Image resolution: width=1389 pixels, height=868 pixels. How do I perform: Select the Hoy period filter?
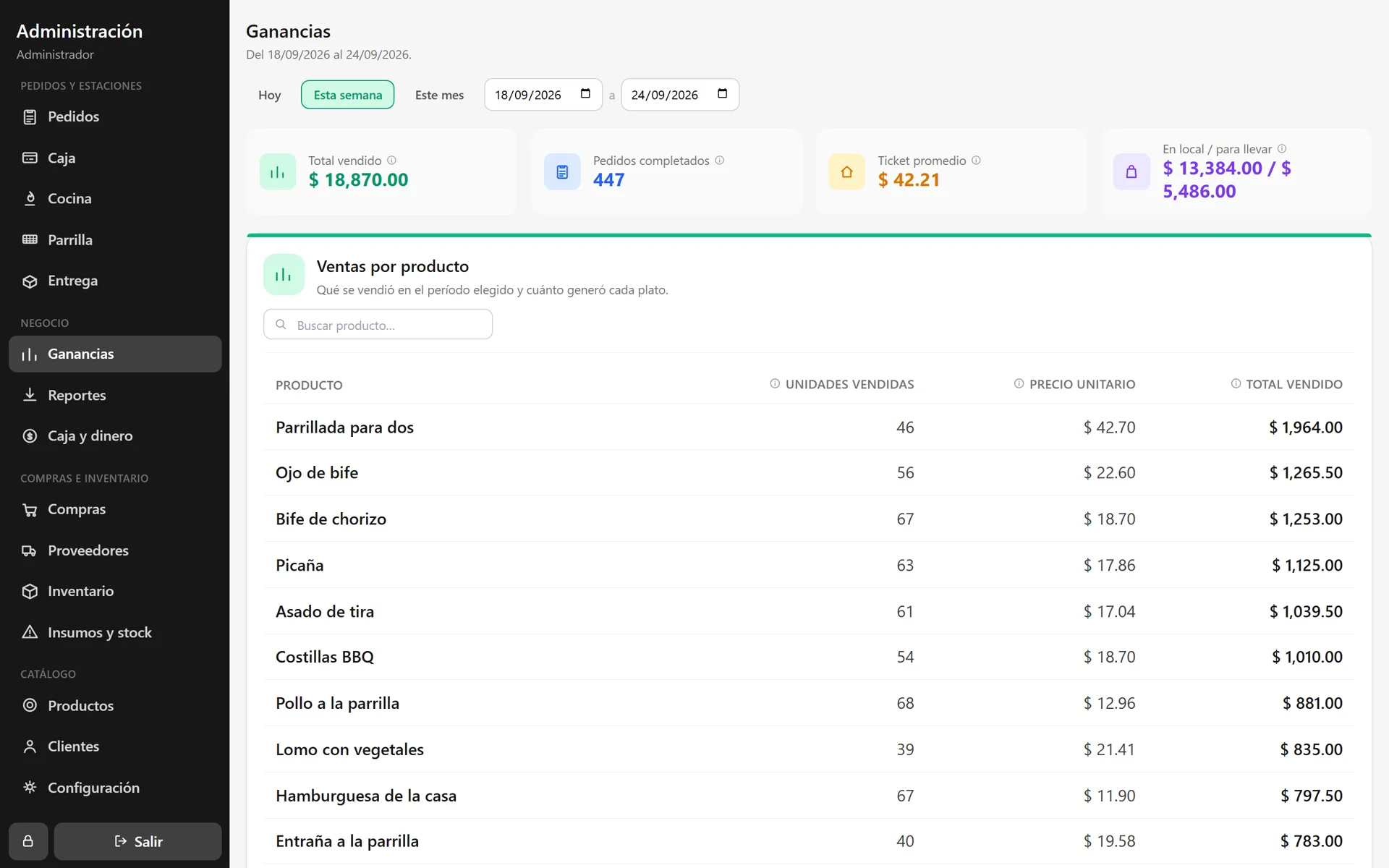point(269,95)
